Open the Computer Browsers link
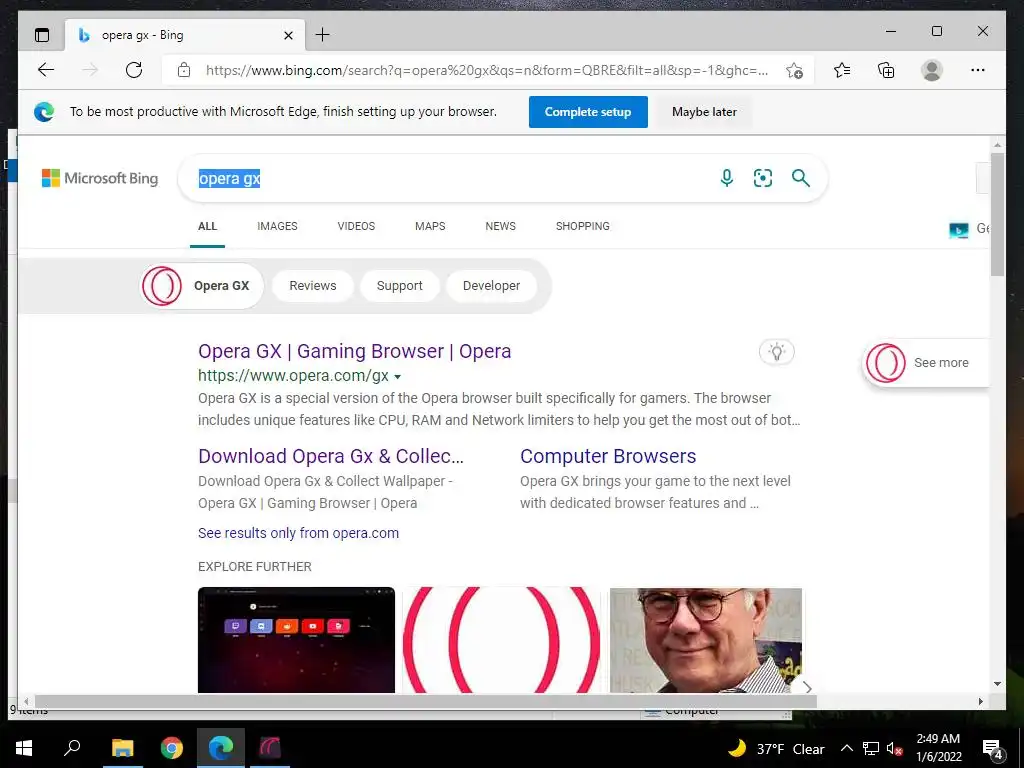Screen dimensions: 1024x768 (608, 456)
